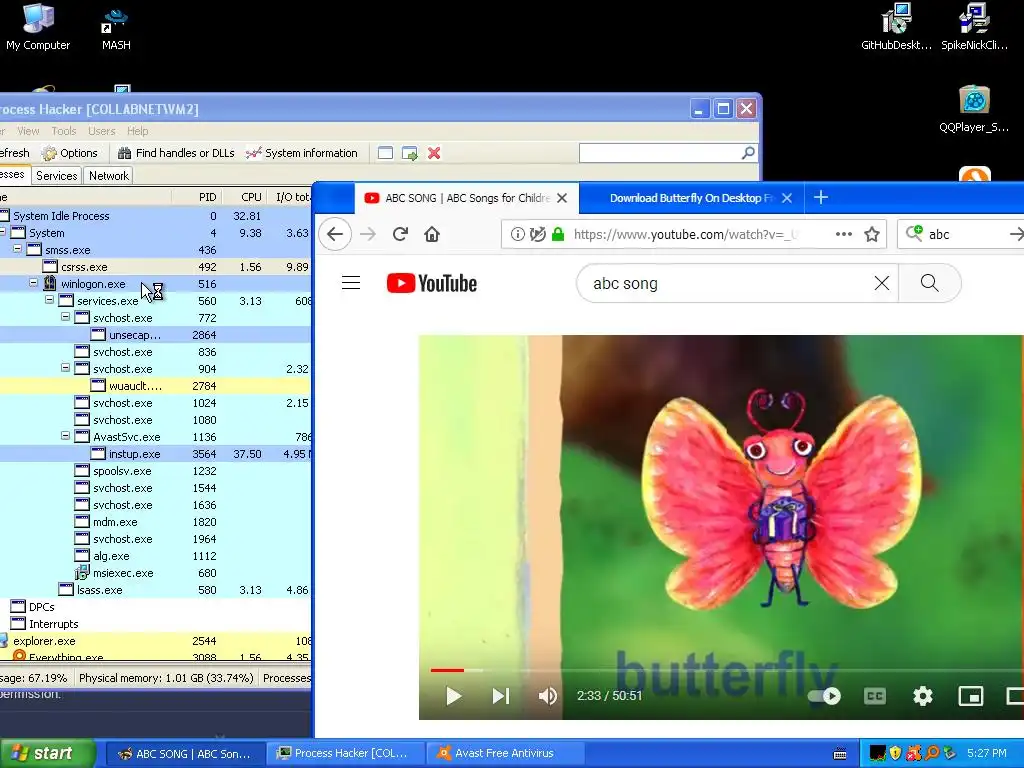Mute the video with the speaker icon
This screenshot has width=1024, height=768.
click(x=547, y=696)
